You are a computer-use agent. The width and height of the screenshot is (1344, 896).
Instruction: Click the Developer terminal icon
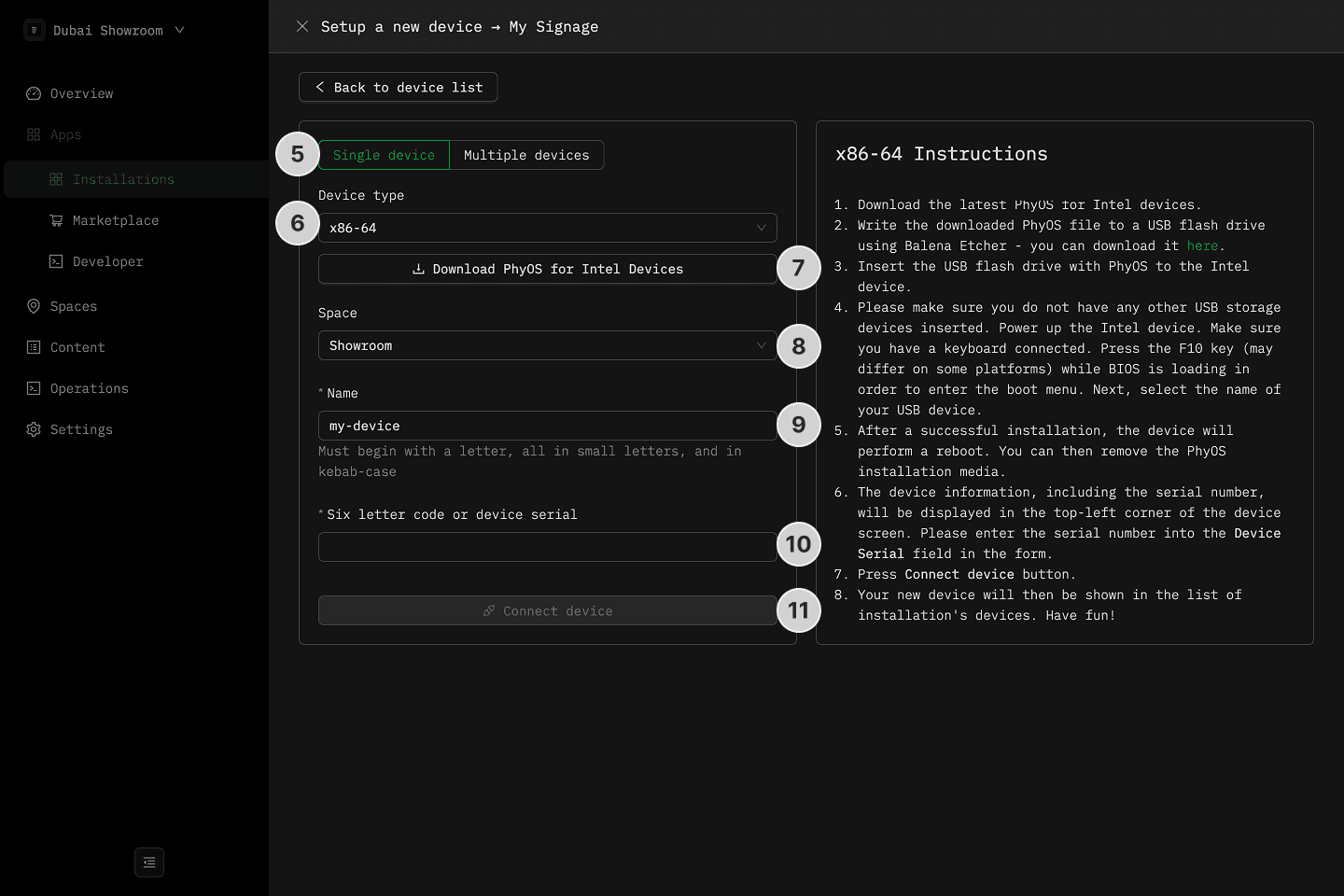56,261
